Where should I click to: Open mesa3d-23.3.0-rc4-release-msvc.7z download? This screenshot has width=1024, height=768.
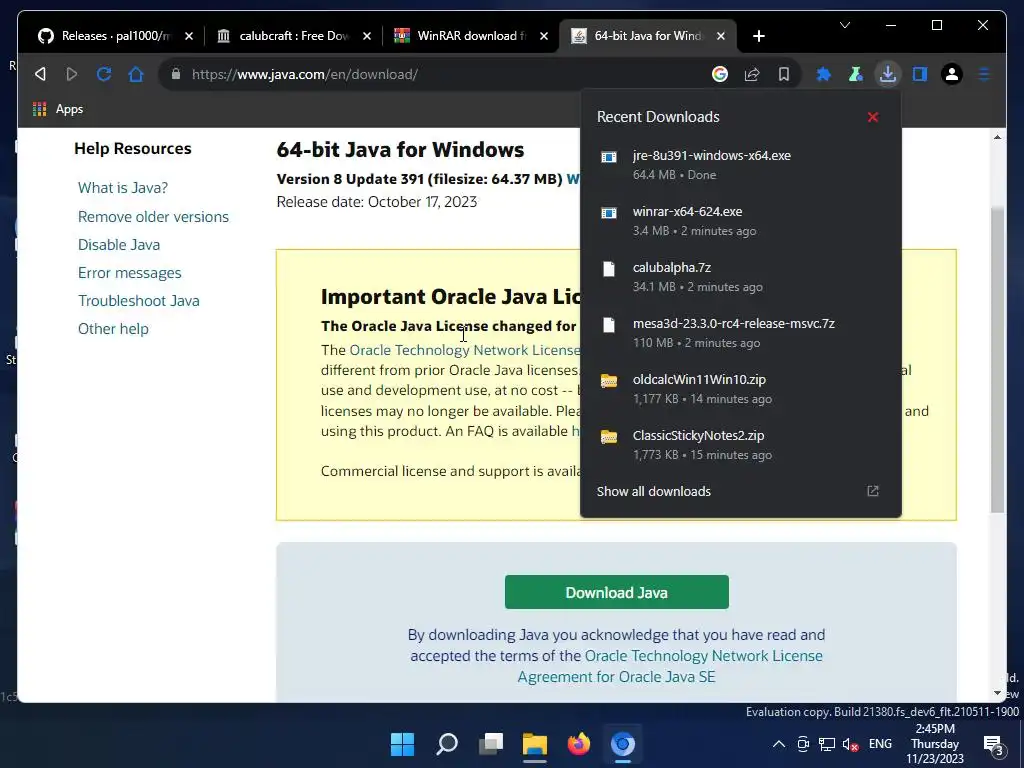[741, 333]
